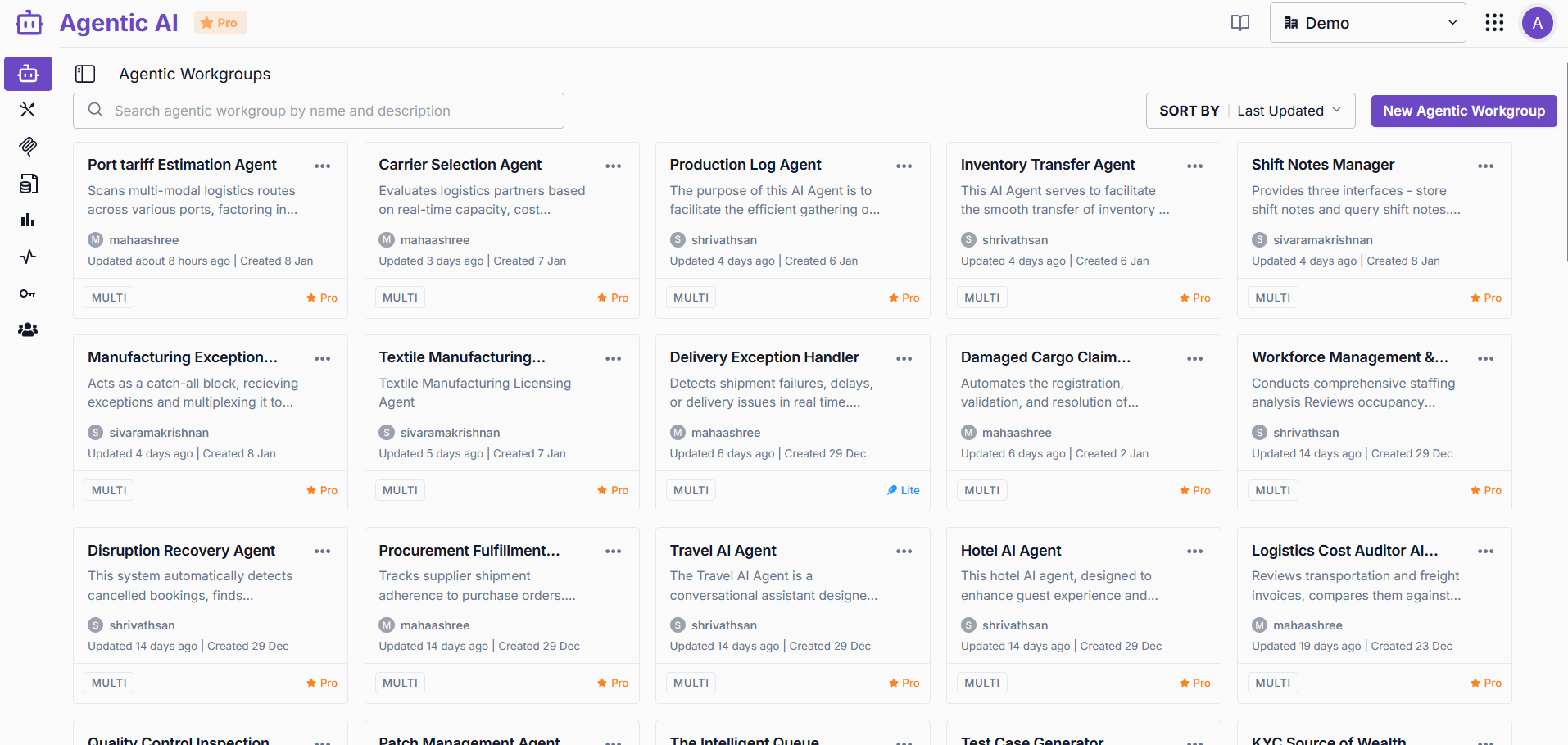1568x745 pixels.
Task: Open options menu on Port tariff Estimation Agent
Action: (322, 166)
